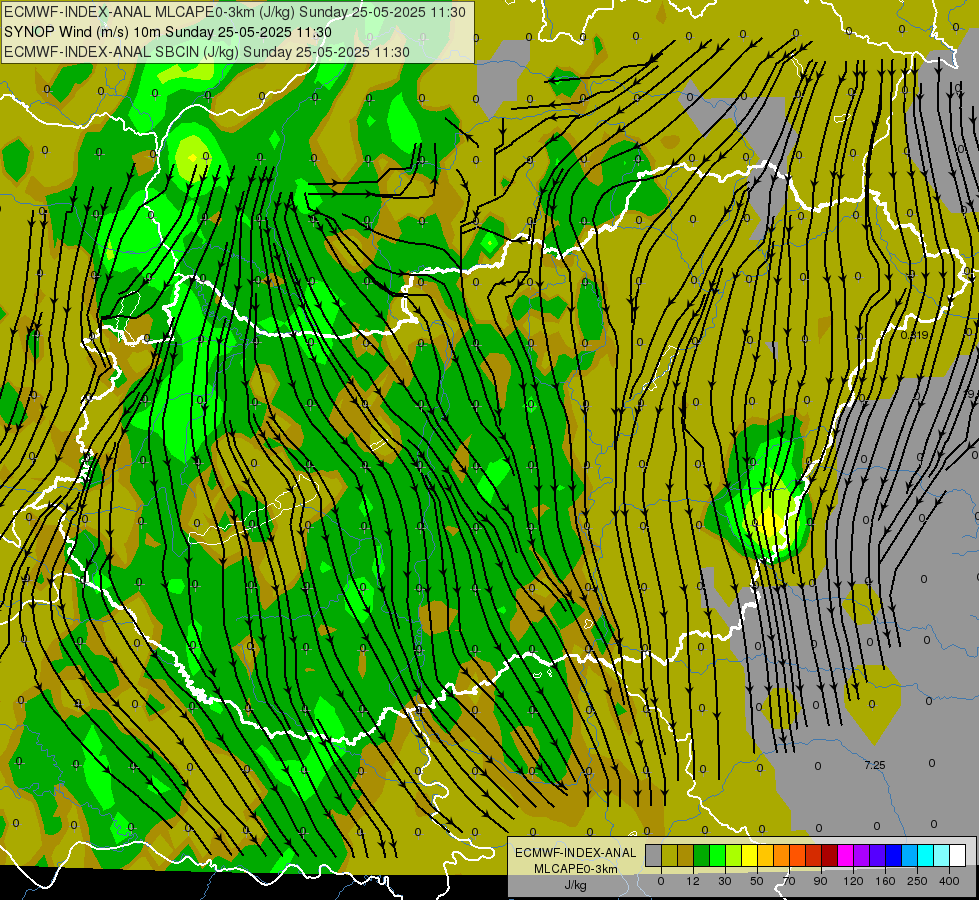Click the olive swatch in the legend

[x=670, y=856]
